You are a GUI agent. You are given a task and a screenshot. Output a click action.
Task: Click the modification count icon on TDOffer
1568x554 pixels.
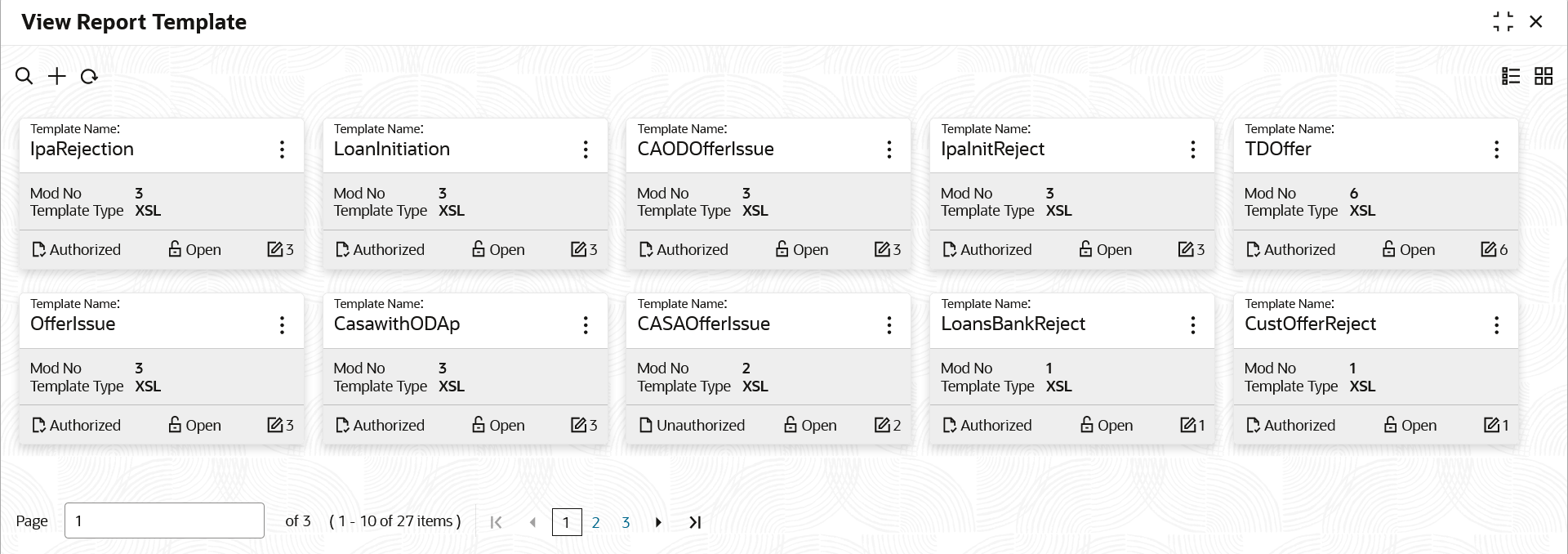[1489, 249]
